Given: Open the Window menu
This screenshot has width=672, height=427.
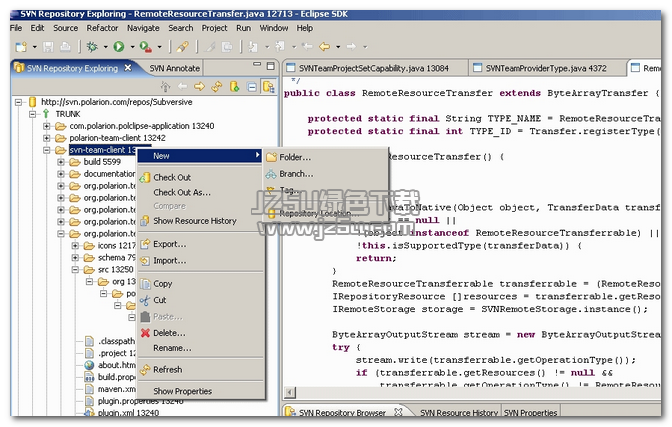Looking at the screenshot, I should pos(273,28).
